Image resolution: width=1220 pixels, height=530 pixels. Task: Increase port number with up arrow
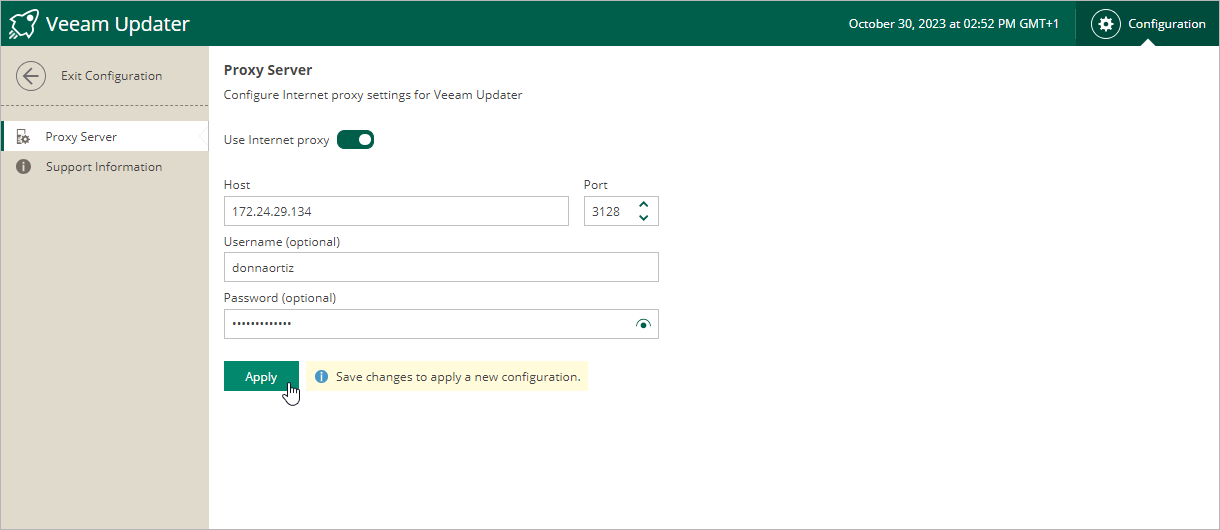coord(643,205)
